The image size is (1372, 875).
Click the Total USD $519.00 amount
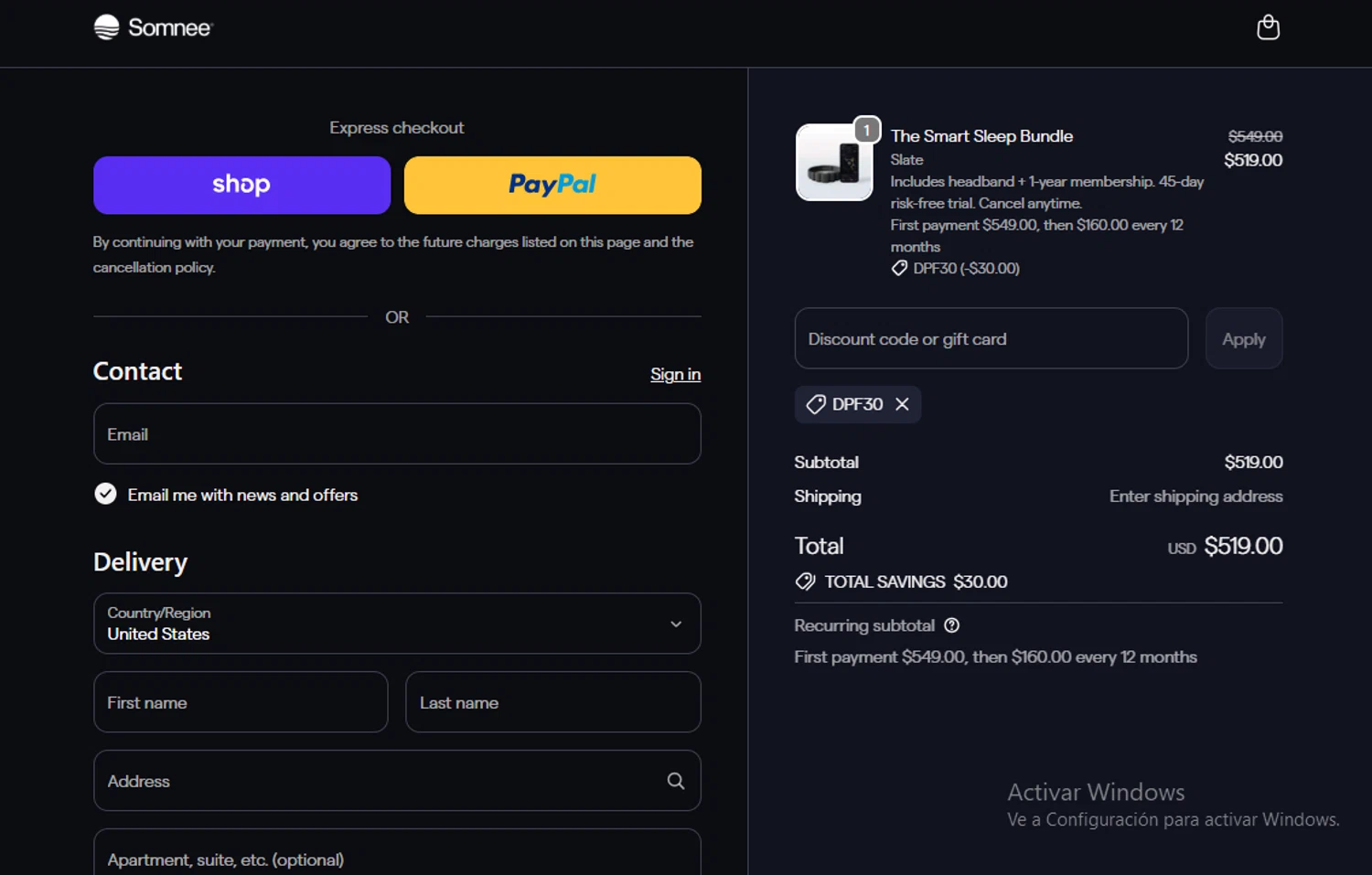pyautogui.click(x=1225, y=546)
